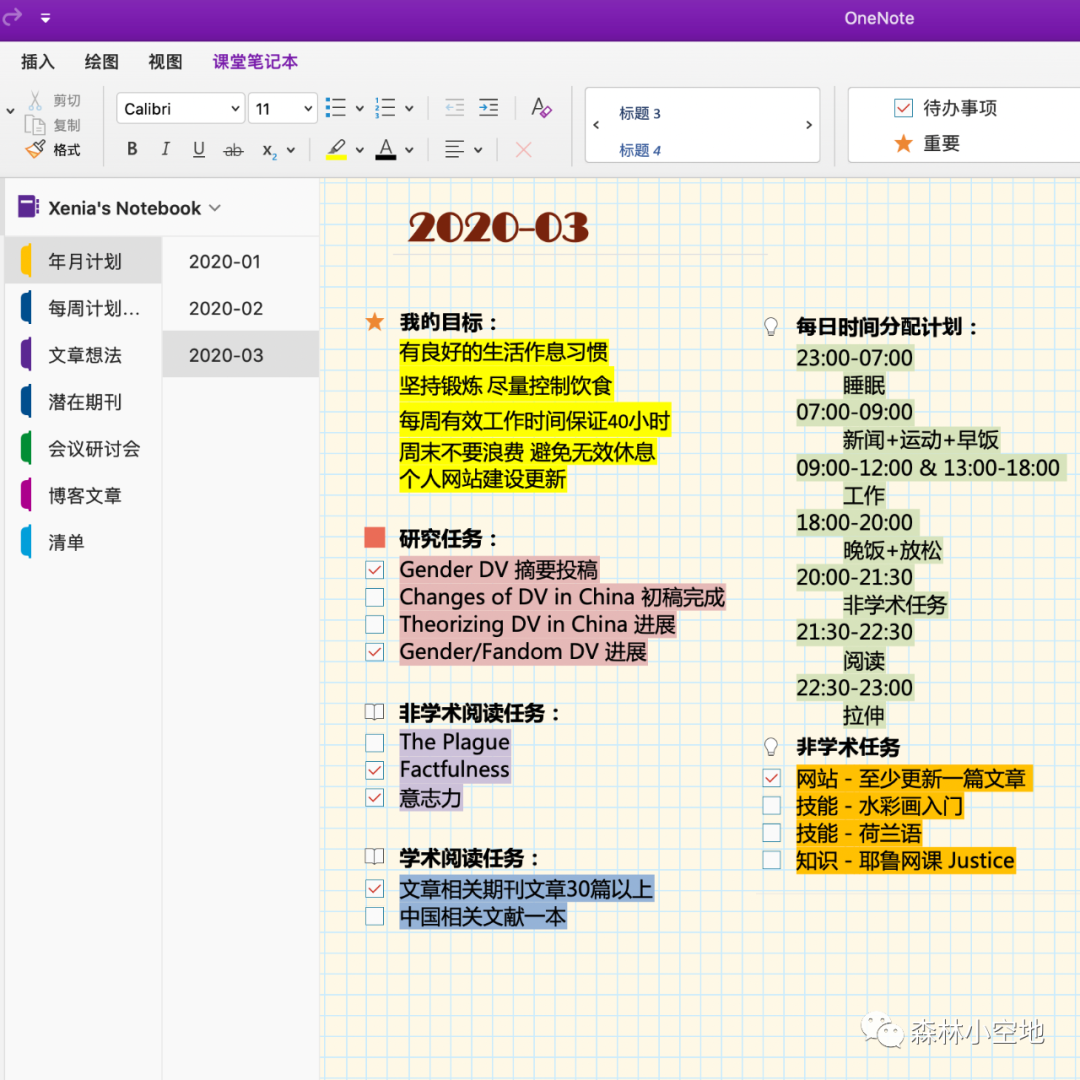The height and width of the screenshot is (1080, 1080).
Task: Expand Xenia's Notebook list
Action: pyautogui.click(x=214, y=208)
